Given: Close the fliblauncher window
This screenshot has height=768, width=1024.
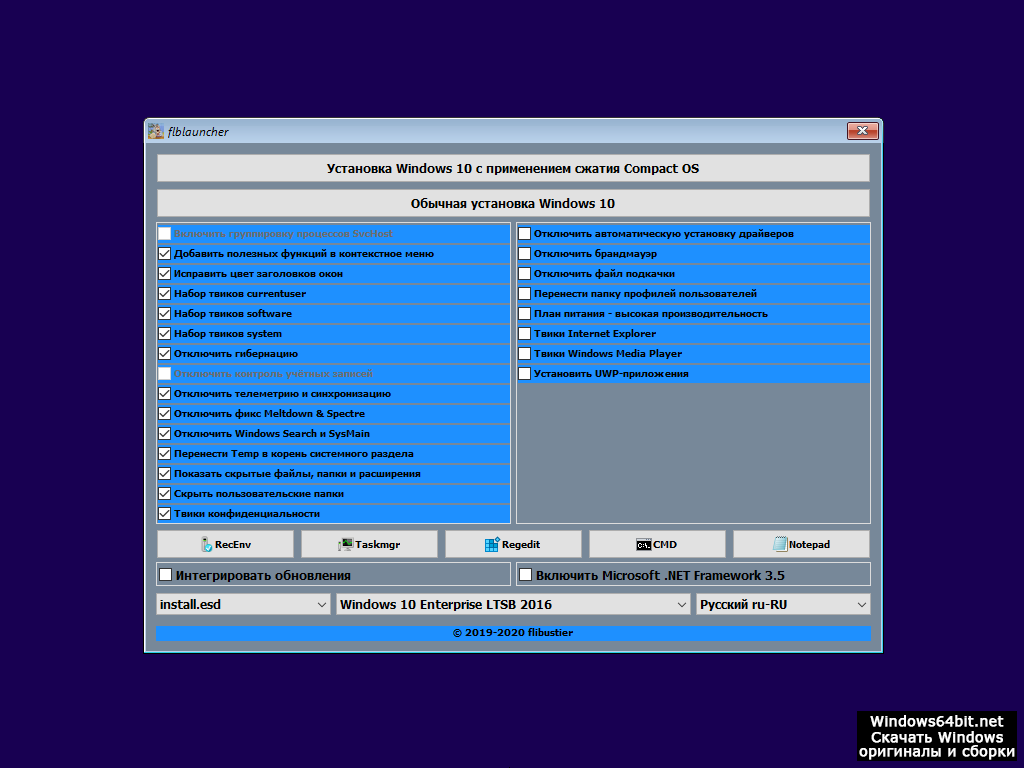Looking at the screenshot, I should (862, 131).
